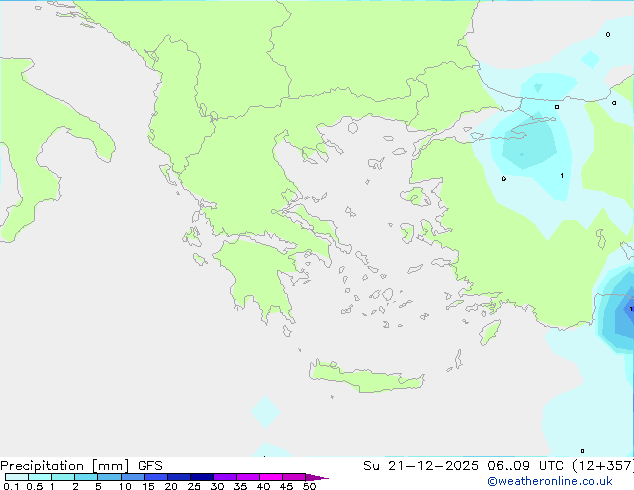This screenshot has height=490, width=634.
Task: Click the legend scale label "50"
Action: [x=309, y=486]
